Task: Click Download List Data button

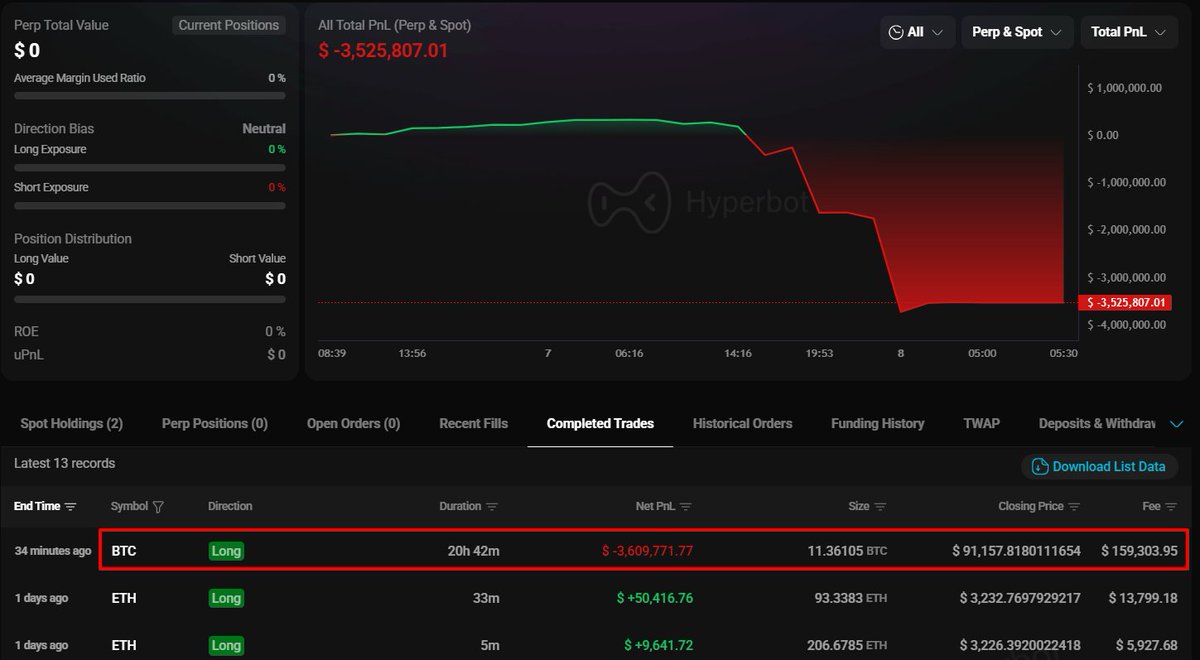Action: tap(1101, 467)
